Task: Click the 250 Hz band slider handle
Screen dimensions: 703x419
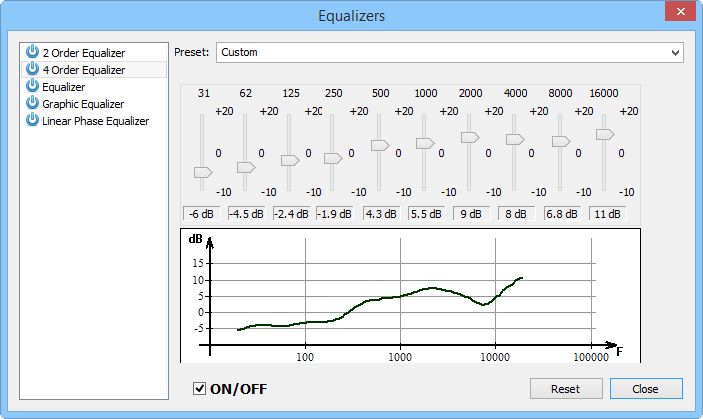Action: [334, 158]
